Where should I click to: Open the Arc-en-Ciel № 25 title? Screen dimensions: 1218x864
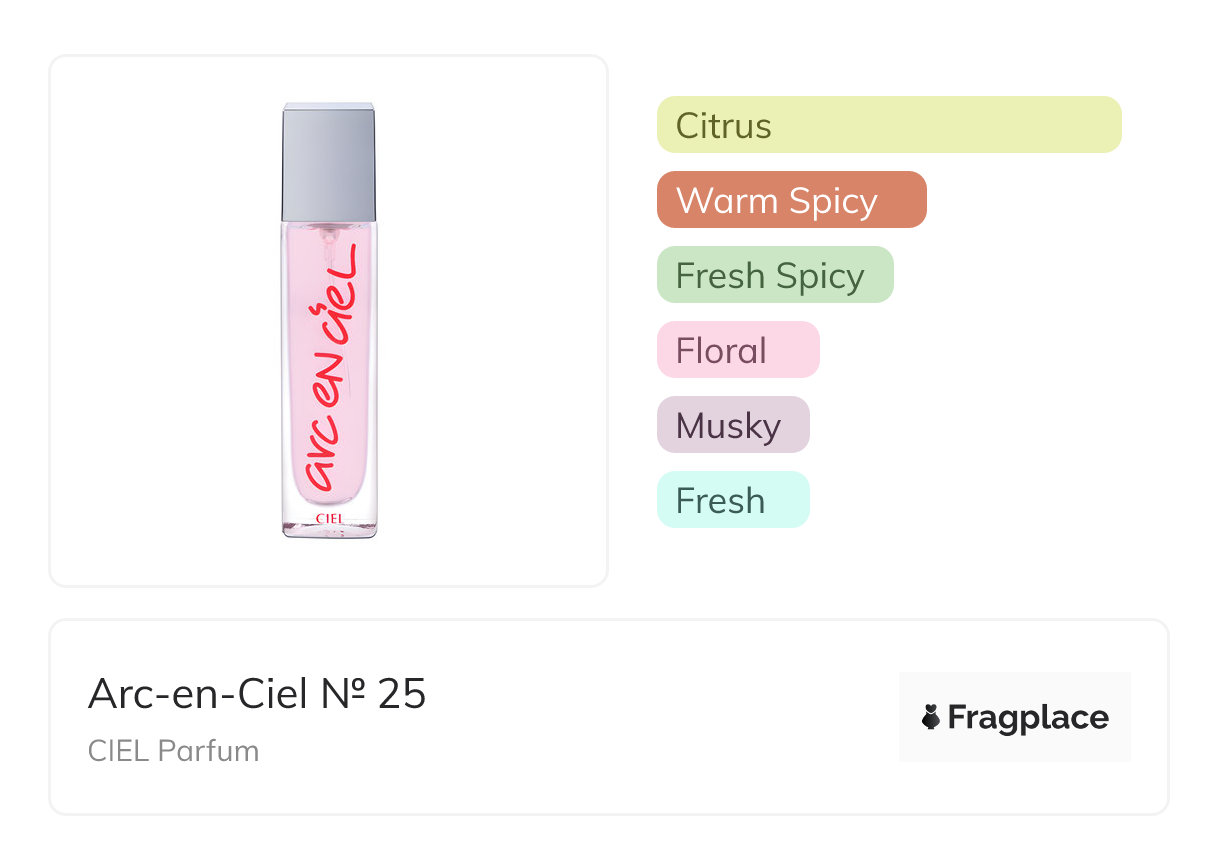[257, 694]
